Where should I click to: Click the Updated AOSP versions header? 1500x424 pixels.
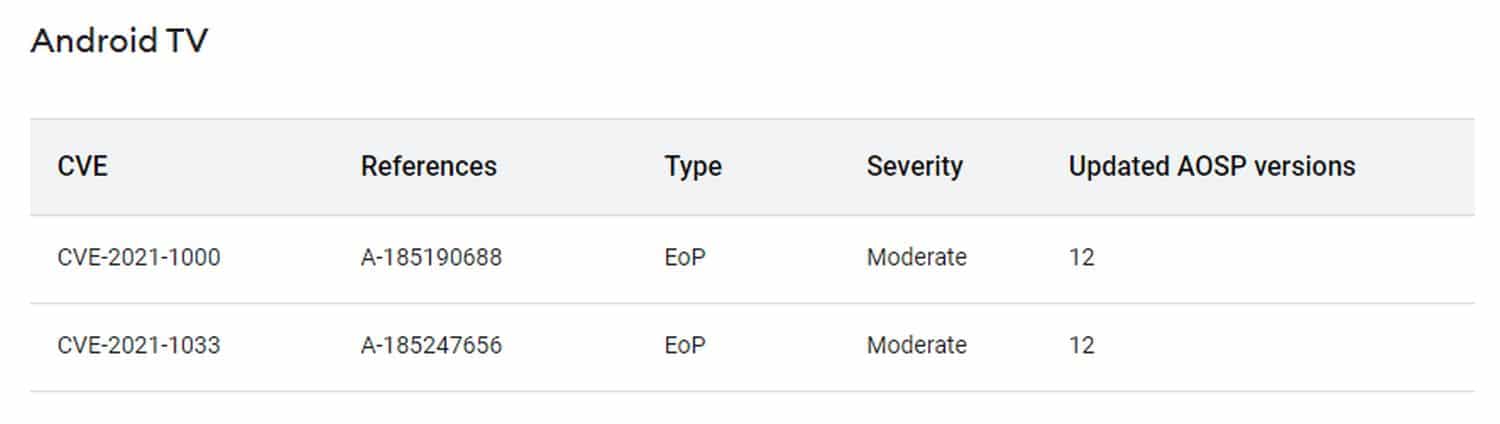[x=1211, y=166]
